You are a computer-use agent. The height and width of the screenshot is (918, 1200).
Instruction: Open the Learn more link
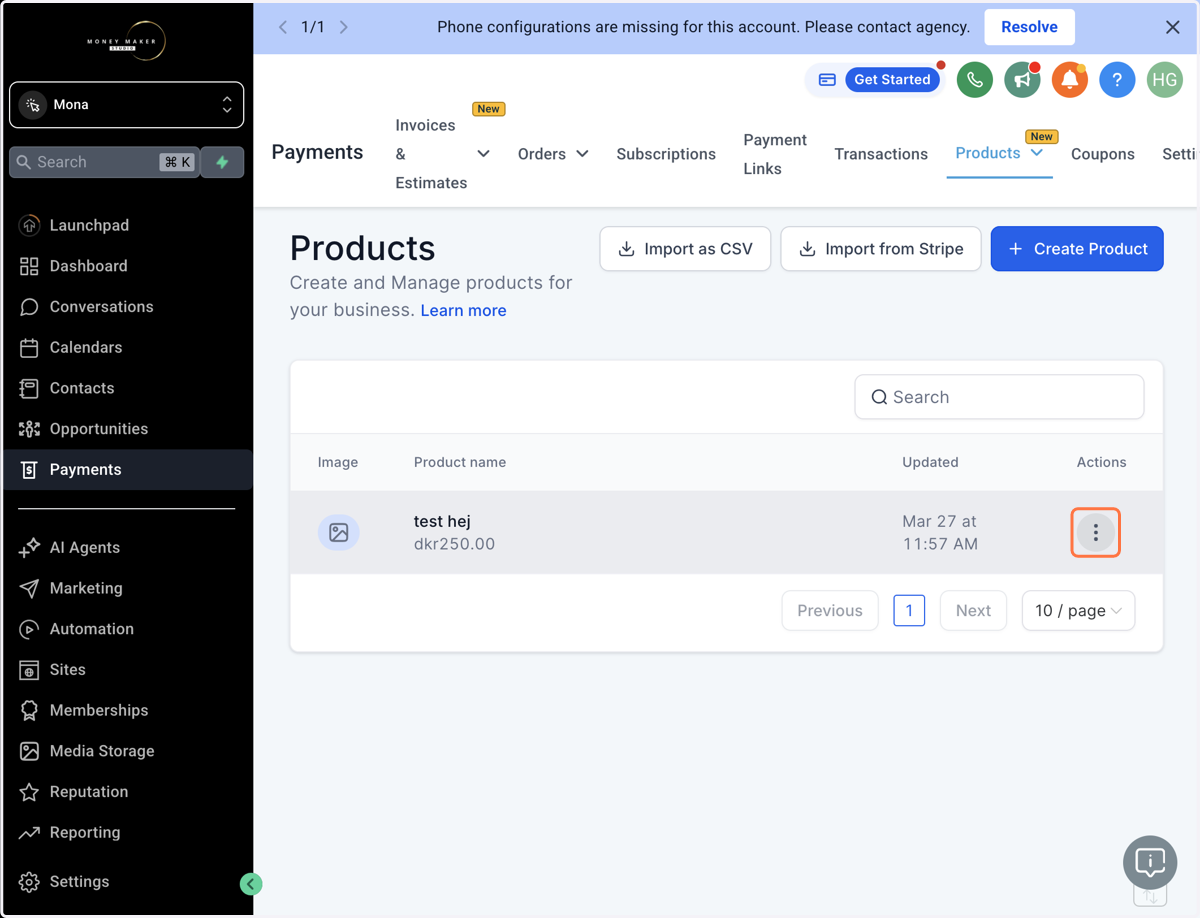463,310
